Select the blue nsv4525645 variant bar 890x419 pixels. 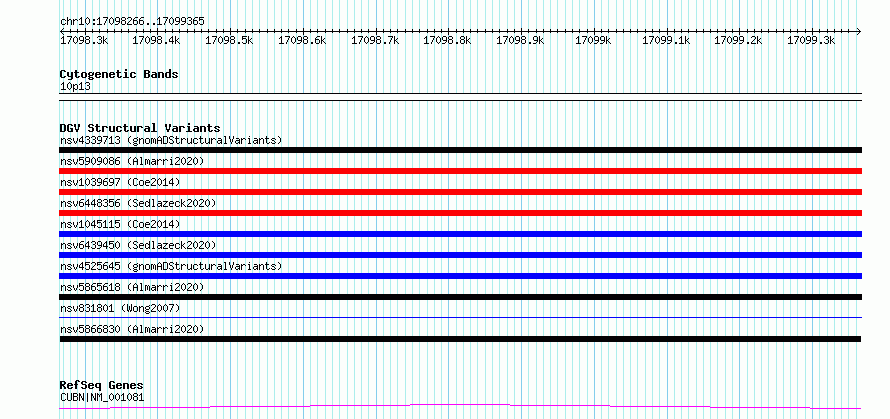coord(460,276)
